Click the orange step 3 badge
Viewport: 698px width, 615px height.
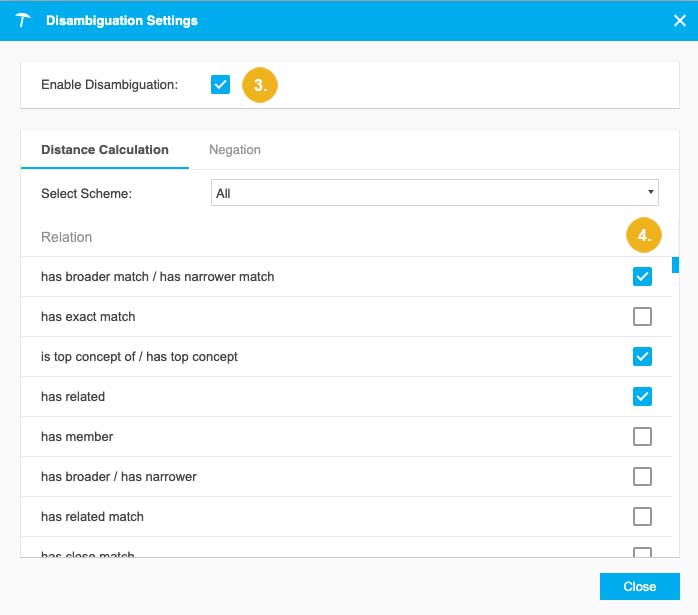[x=259, y=85]
